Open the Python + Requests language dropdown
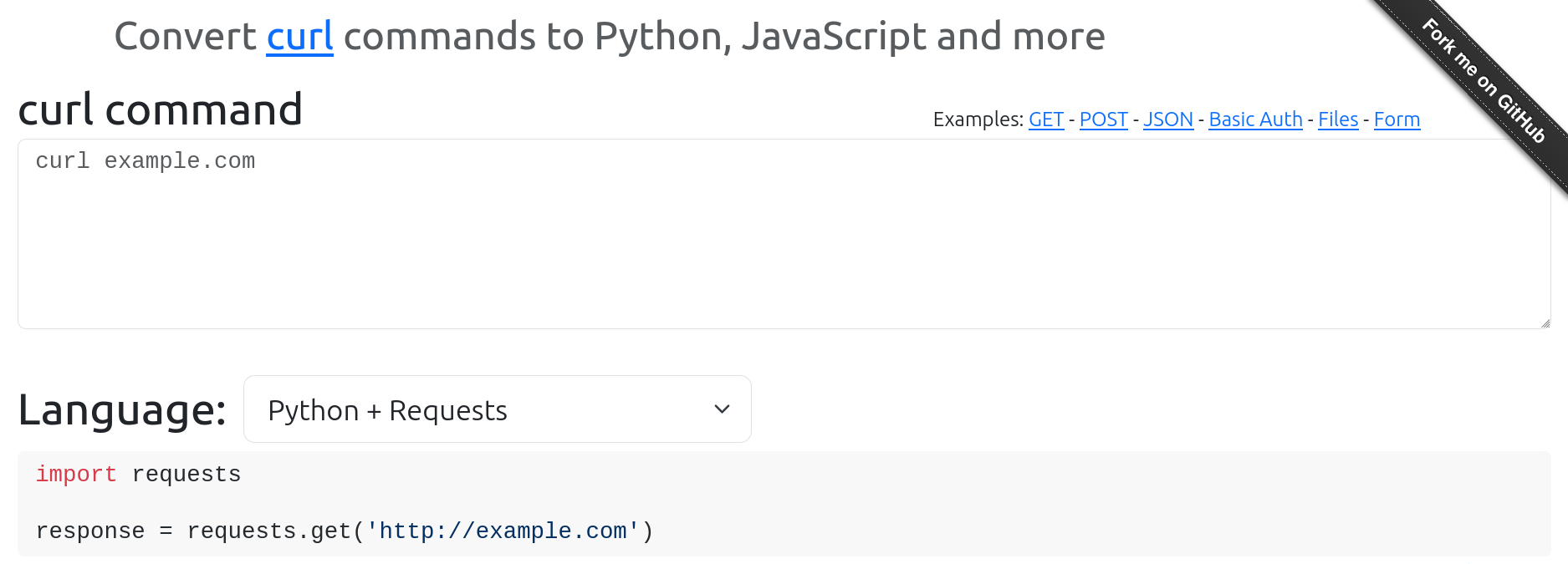 coord(497,409)
